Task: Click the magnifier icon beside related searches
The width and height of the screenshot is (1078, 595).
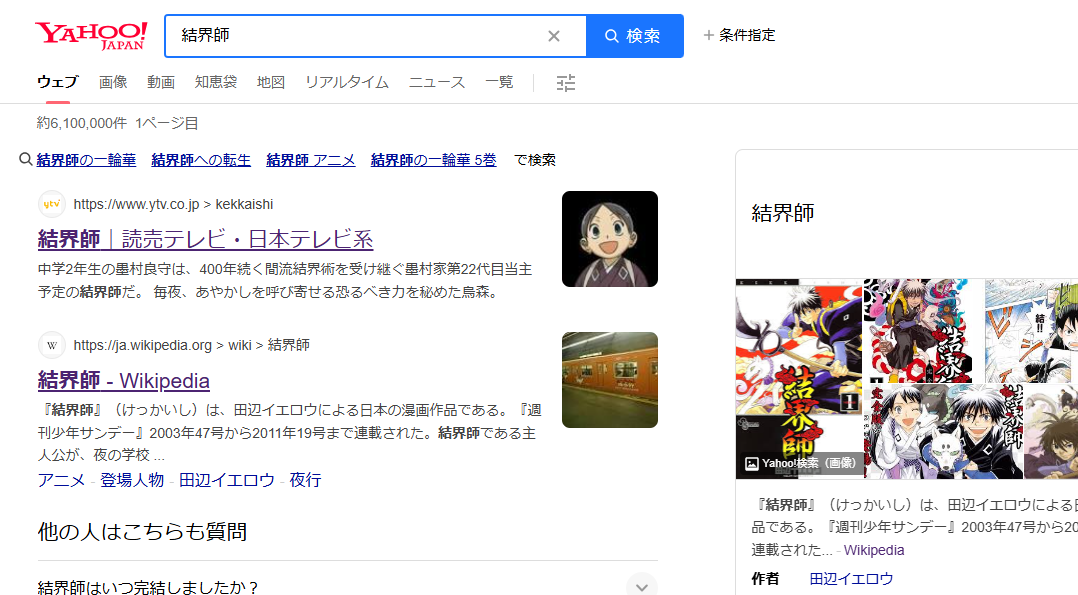Action: pos(25,160)
